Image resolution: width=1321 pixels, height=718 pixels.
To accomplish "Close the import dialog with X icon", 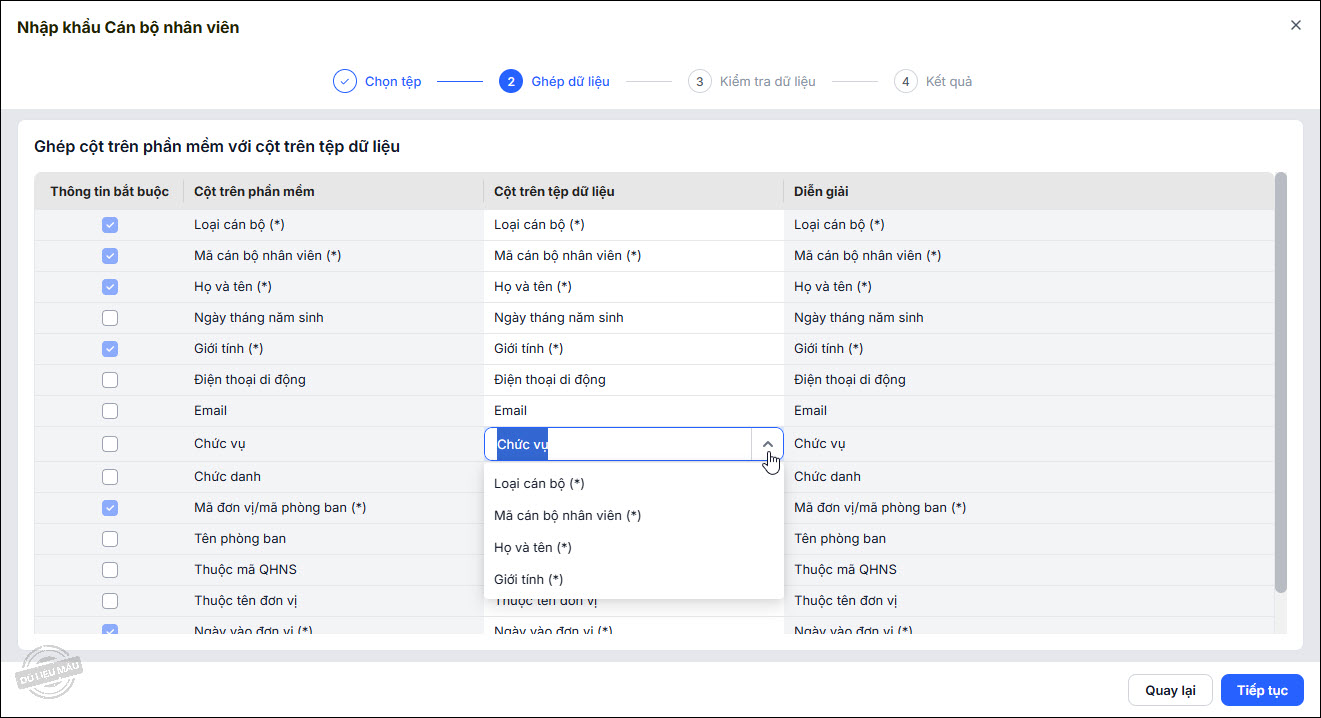I will pyautogui.click(x=1296, y=26).
